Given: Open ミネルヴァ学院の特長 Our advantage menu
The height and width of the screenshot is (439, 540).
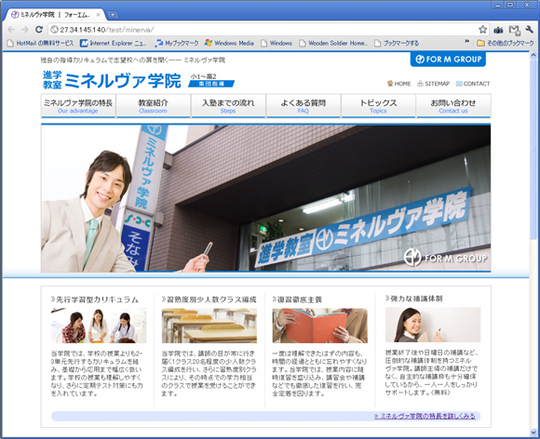Looking at the screenshot, I should point(78,106).
